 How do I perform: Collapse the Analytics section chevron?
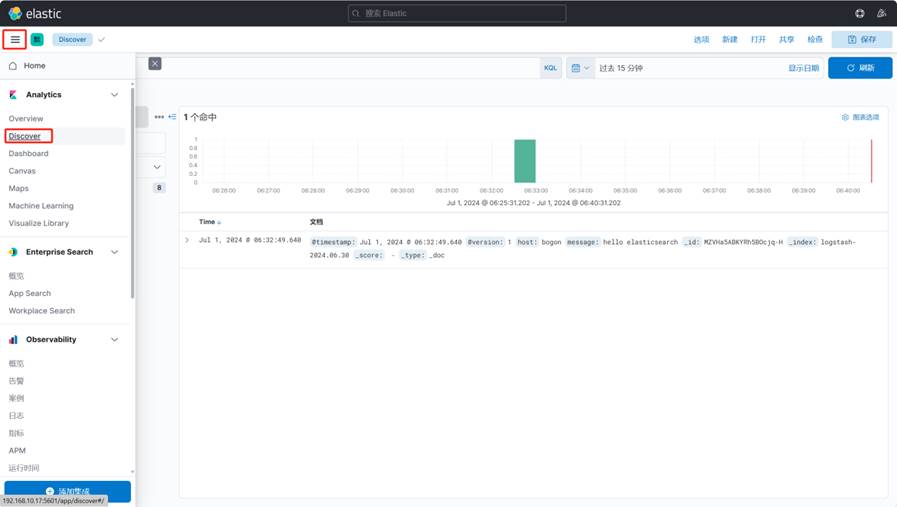point(114,95)
